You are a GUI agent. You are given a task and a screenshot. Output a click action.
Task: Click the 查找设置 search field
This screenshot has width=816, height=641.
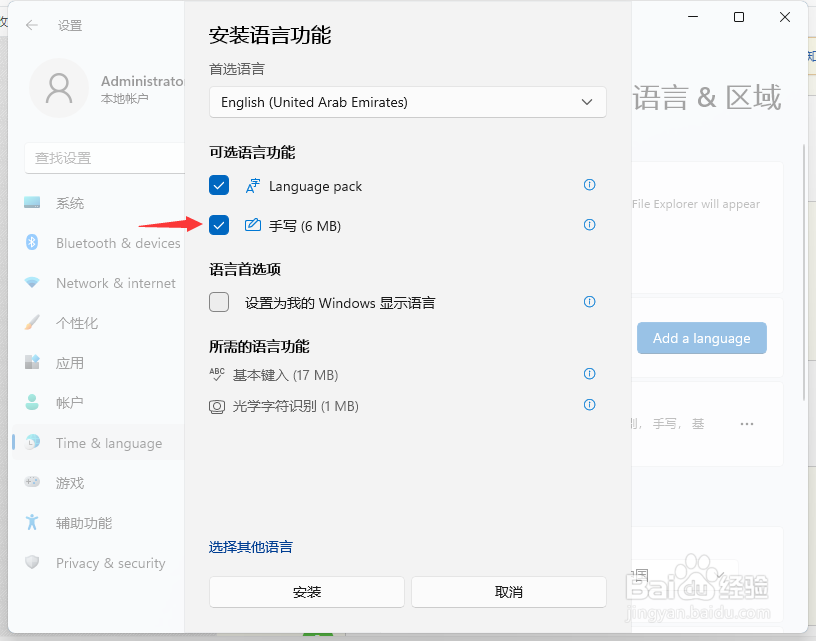pyautogui.click(x=105, y=158)
